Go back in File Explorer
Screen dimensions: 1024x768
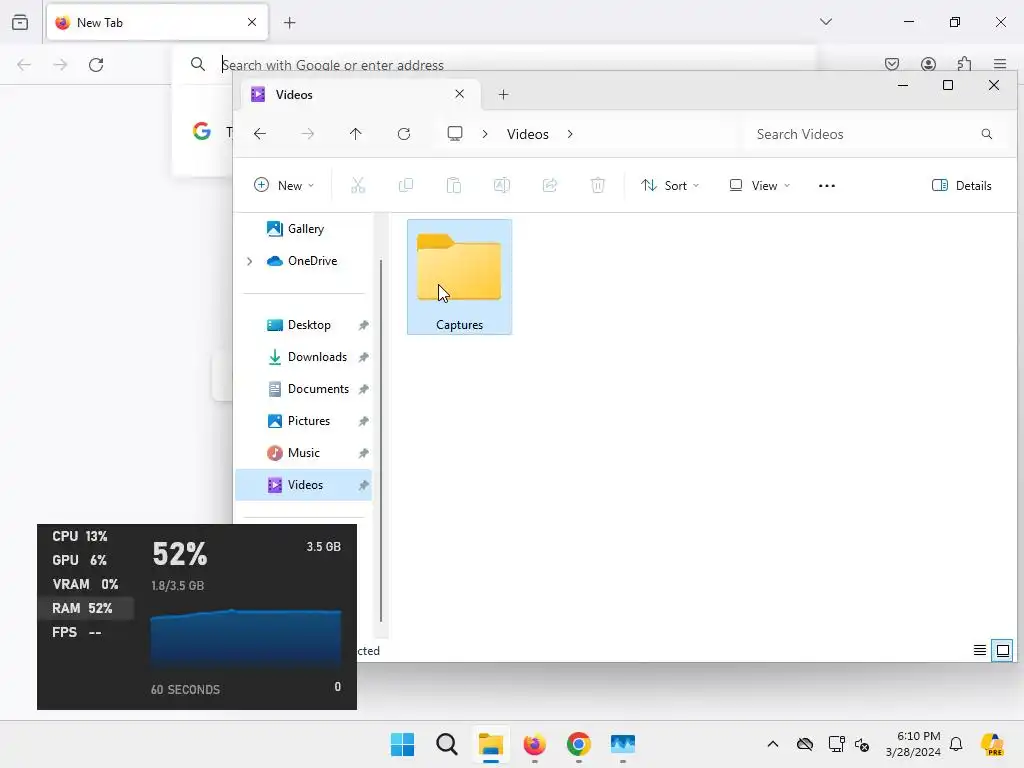click(260, 134)
